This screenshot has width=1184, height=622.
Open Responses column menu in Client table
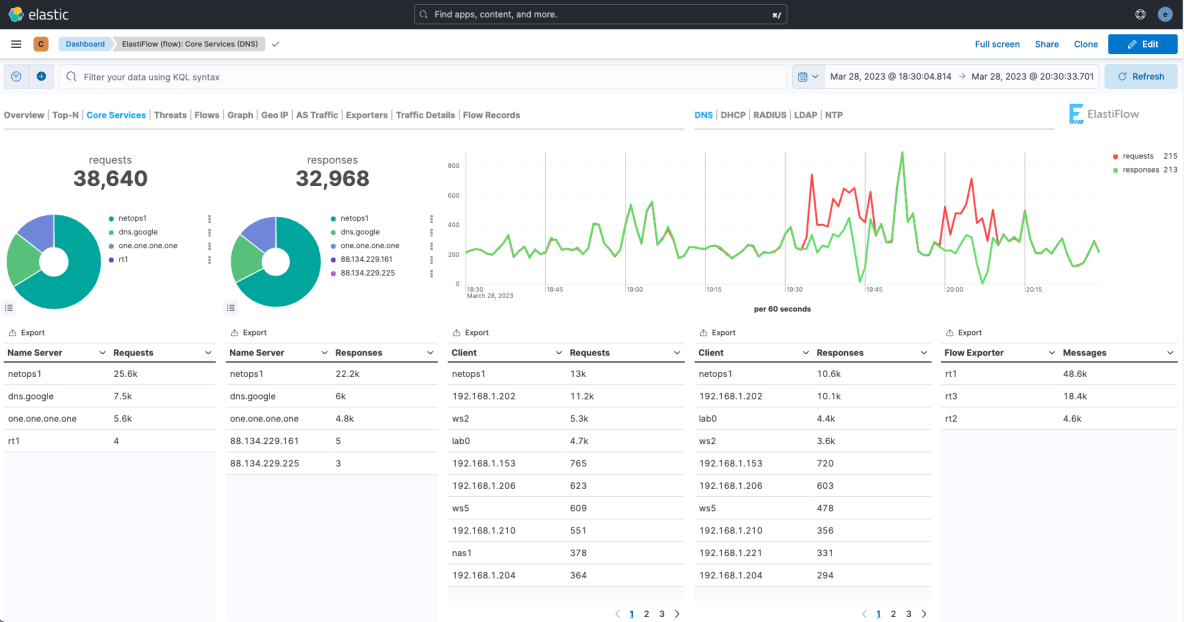tap(924, 353)
